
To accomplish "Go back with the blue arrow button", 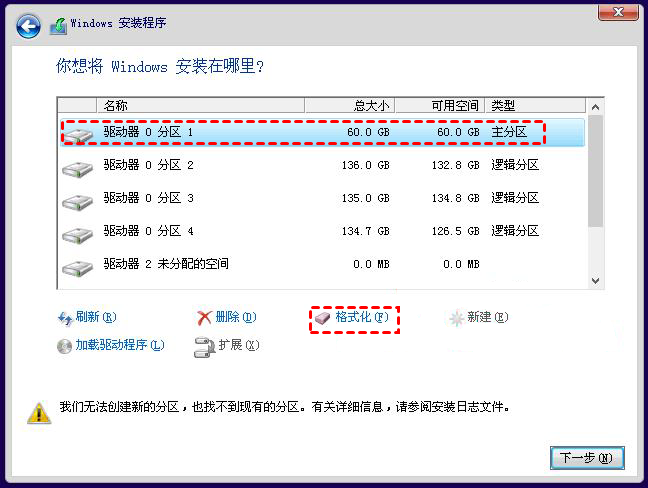I will coord(28,26).
